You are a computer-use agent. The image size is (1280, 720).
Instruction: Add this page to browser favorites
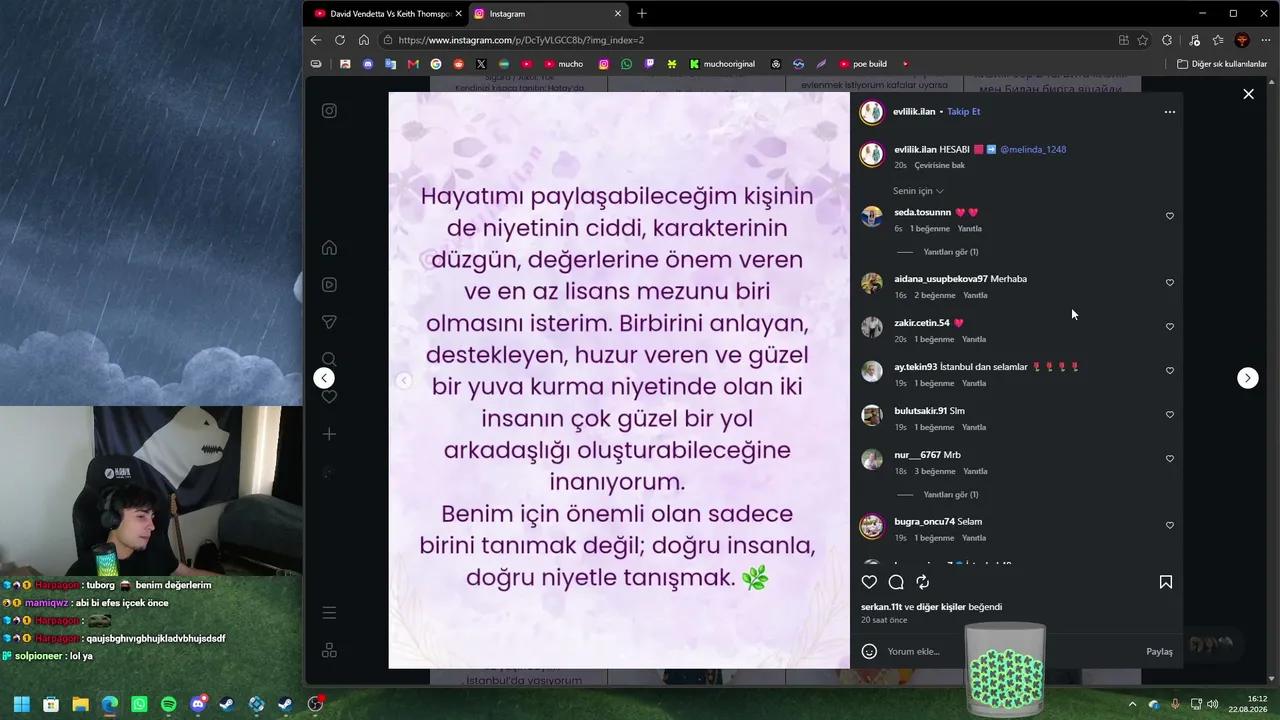(1143, 40)
